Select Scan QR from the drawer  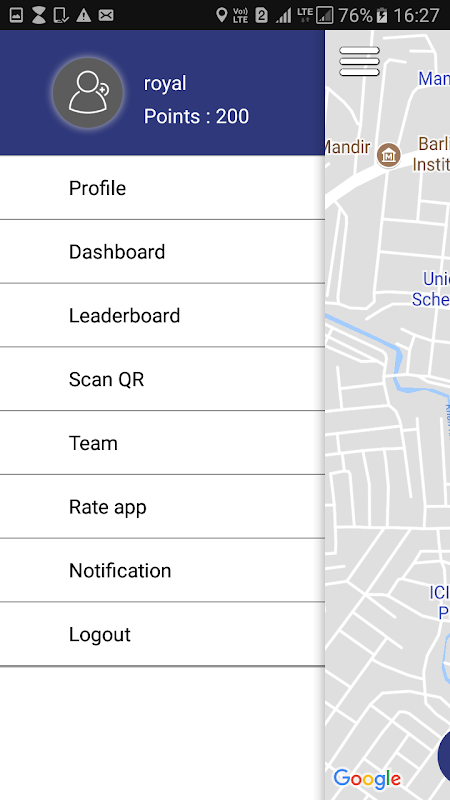[162, 379]
